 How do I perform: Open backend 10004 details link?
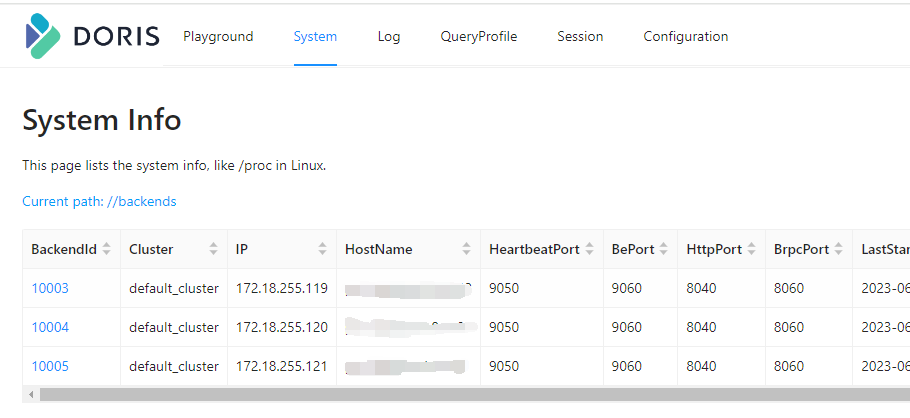pyautogui.click(x=50, y=327)
